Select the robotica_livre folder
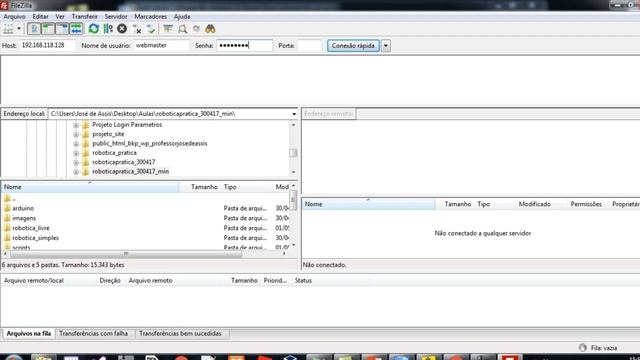The image size is (640, 360). point(31,228)
